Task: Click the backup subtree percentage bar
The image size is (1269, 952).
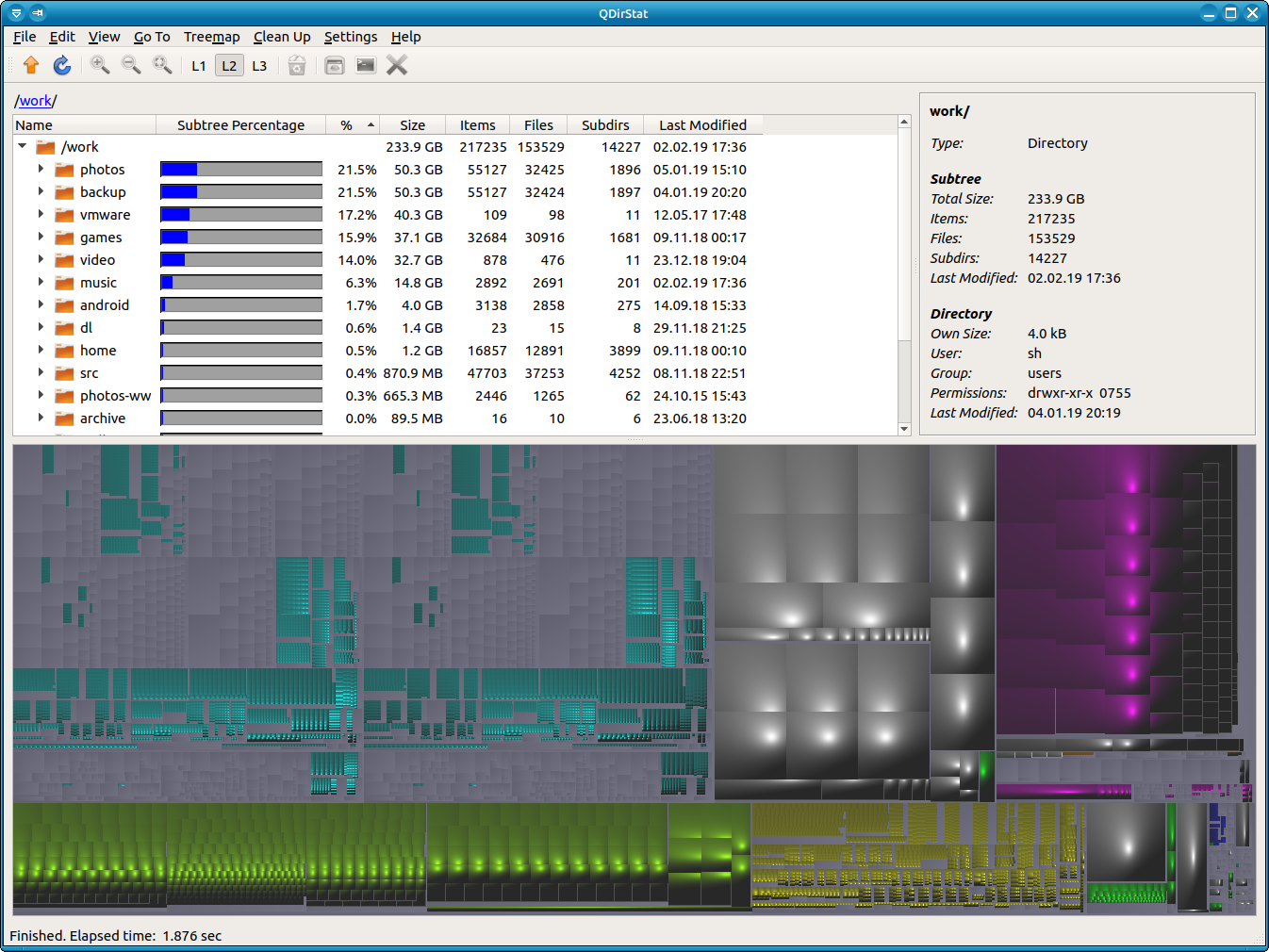Action: tap(240, 191)
